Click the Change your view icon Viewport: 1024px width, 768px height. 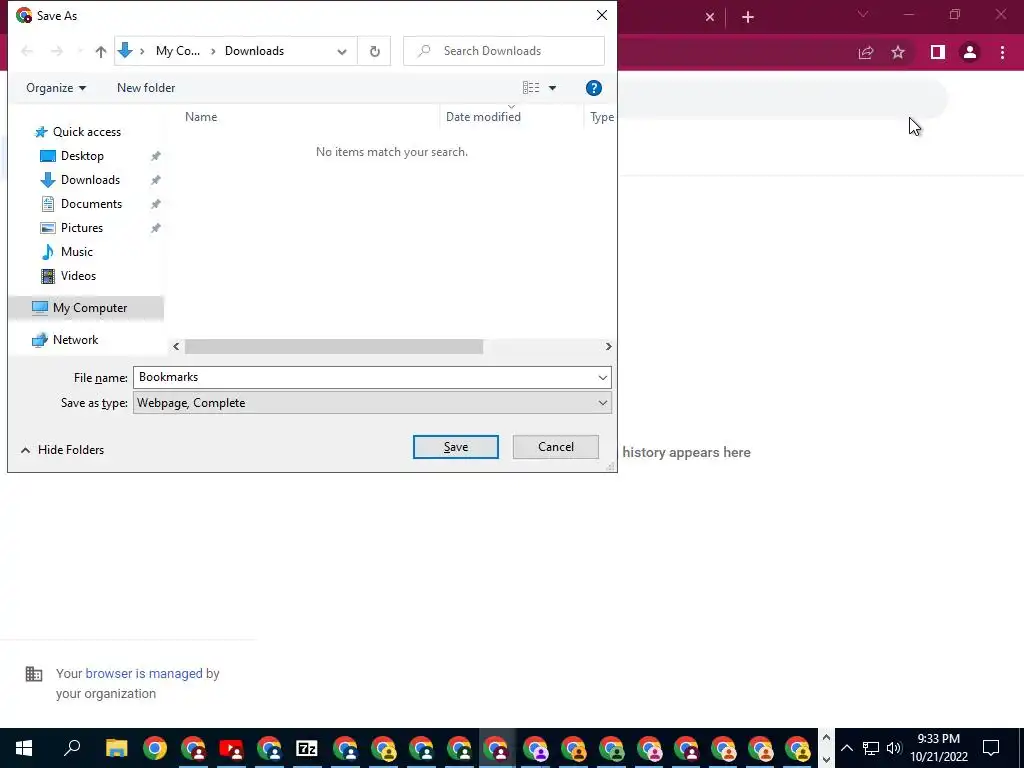coord(531,88)
